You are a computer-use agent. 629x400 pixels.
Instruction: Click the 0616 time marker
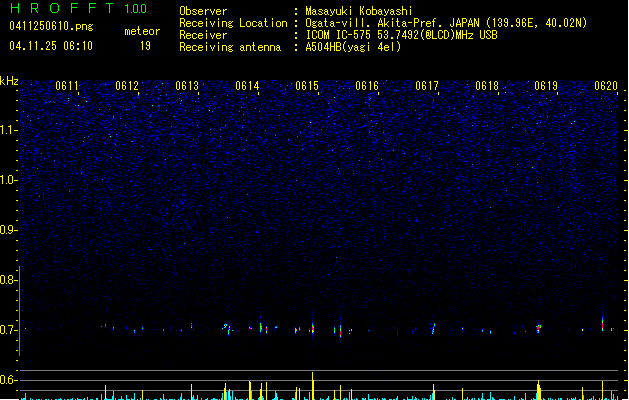367,86
